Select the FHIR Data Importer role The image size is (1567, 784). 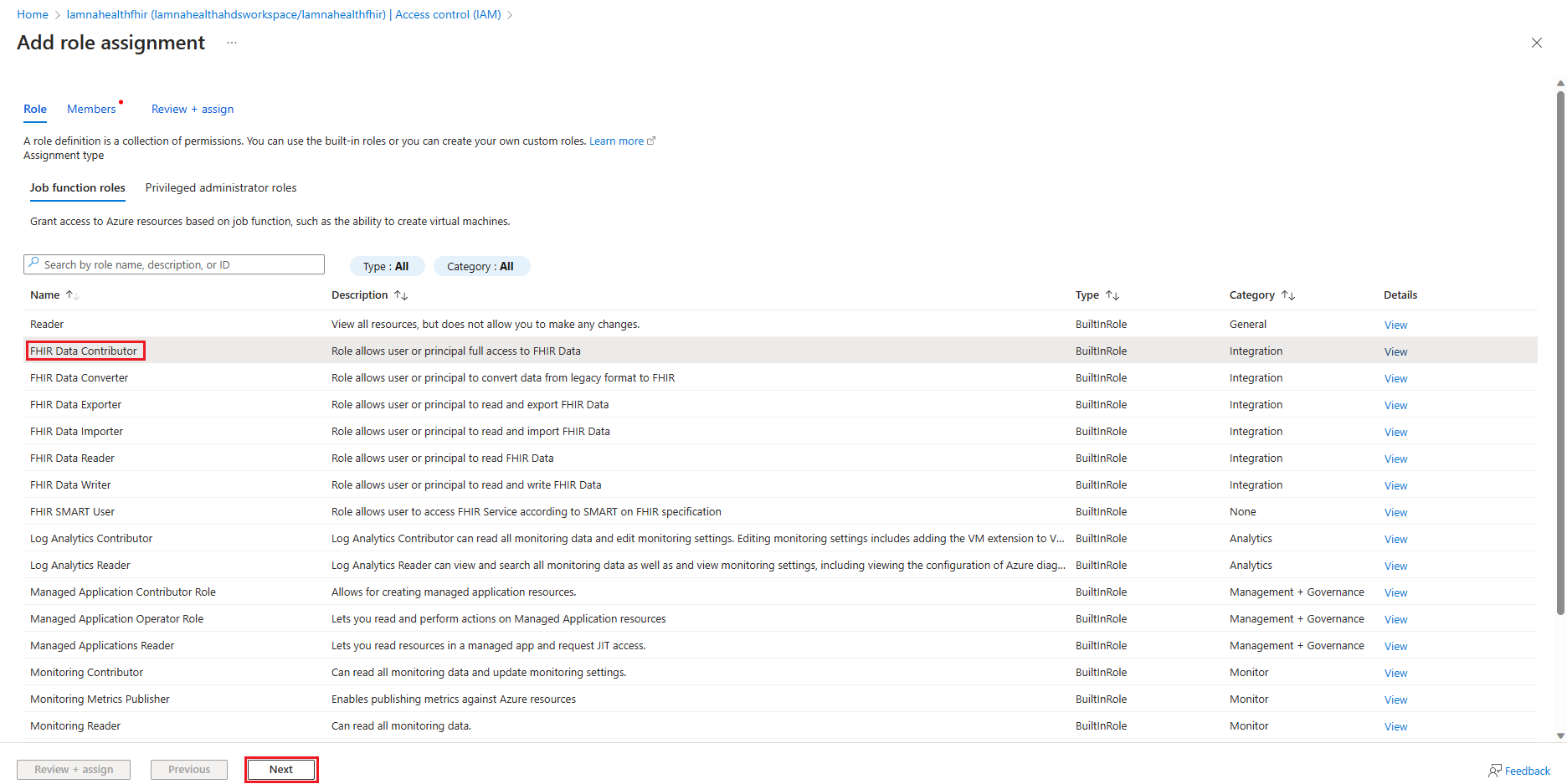pos(780,431)
